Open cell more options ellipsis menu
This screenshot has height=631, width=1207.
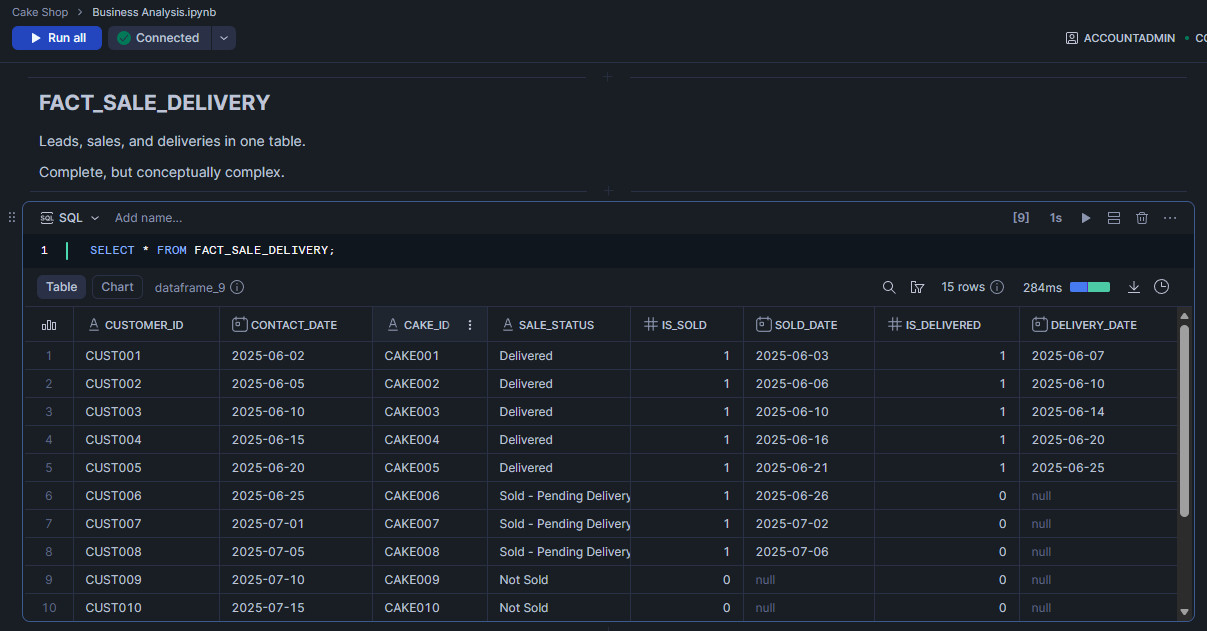click(x=1170, y=218)
